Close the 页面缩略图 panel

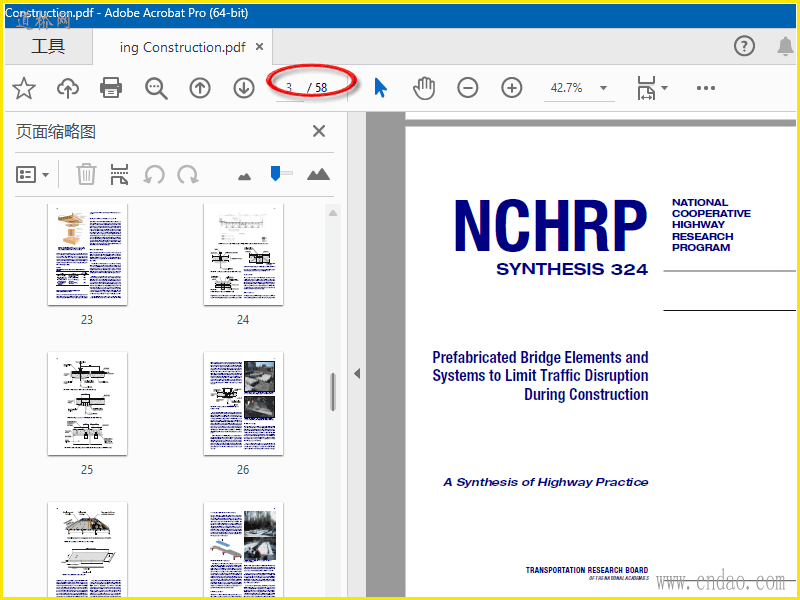[319, 131]
